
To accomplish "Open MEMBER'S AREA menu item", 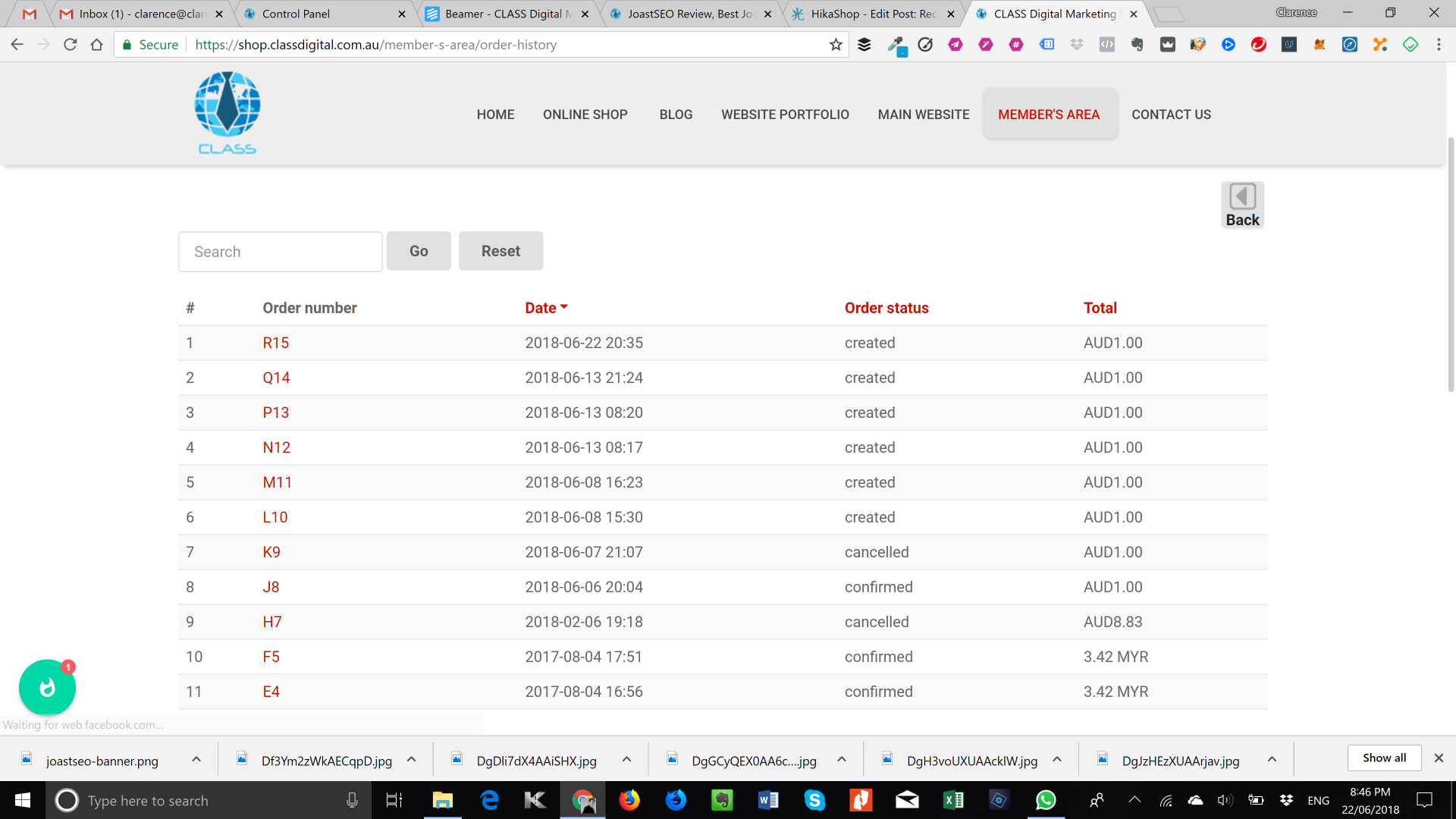I will [1048, 115].
